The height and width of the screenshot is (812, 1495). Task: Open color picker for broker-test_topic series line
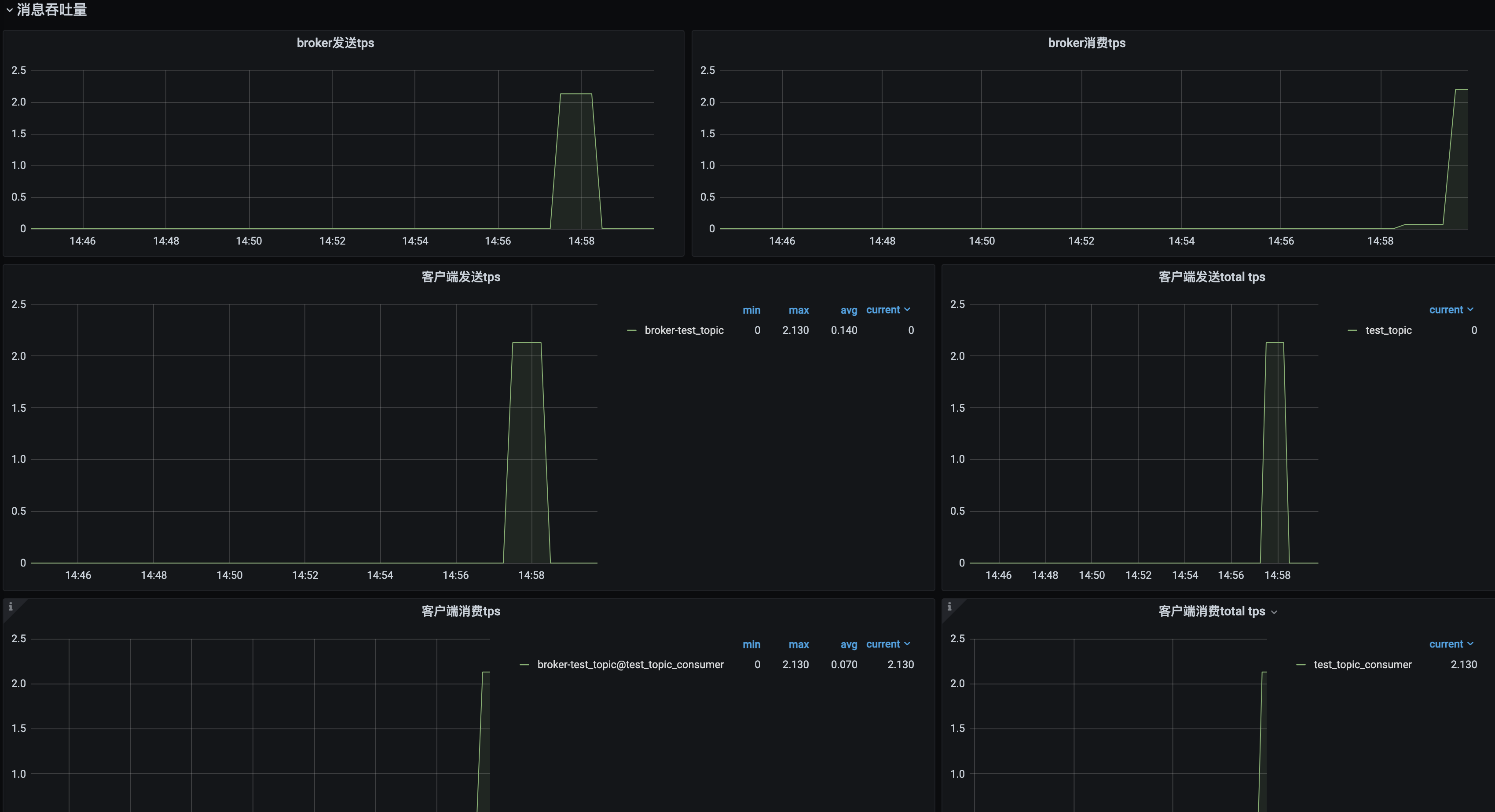coord(631,330)
